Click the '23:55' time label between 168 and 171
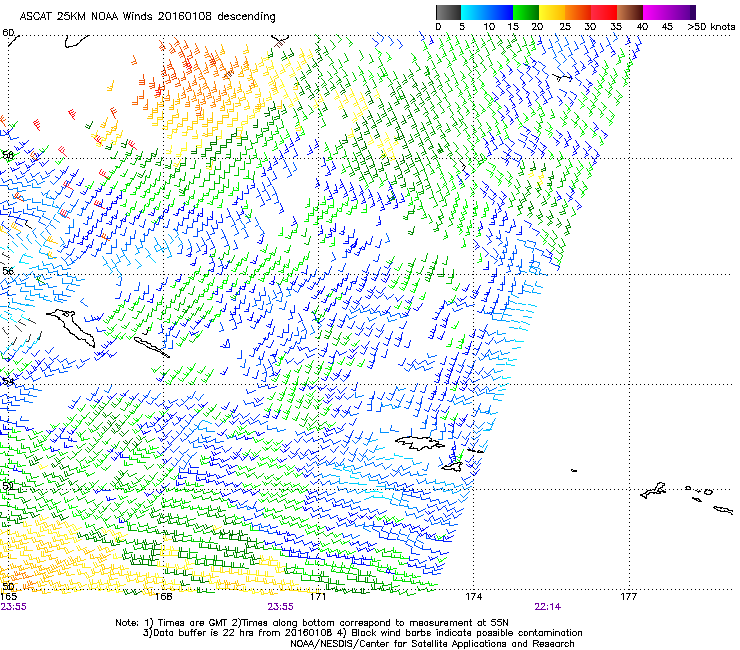 280,607
